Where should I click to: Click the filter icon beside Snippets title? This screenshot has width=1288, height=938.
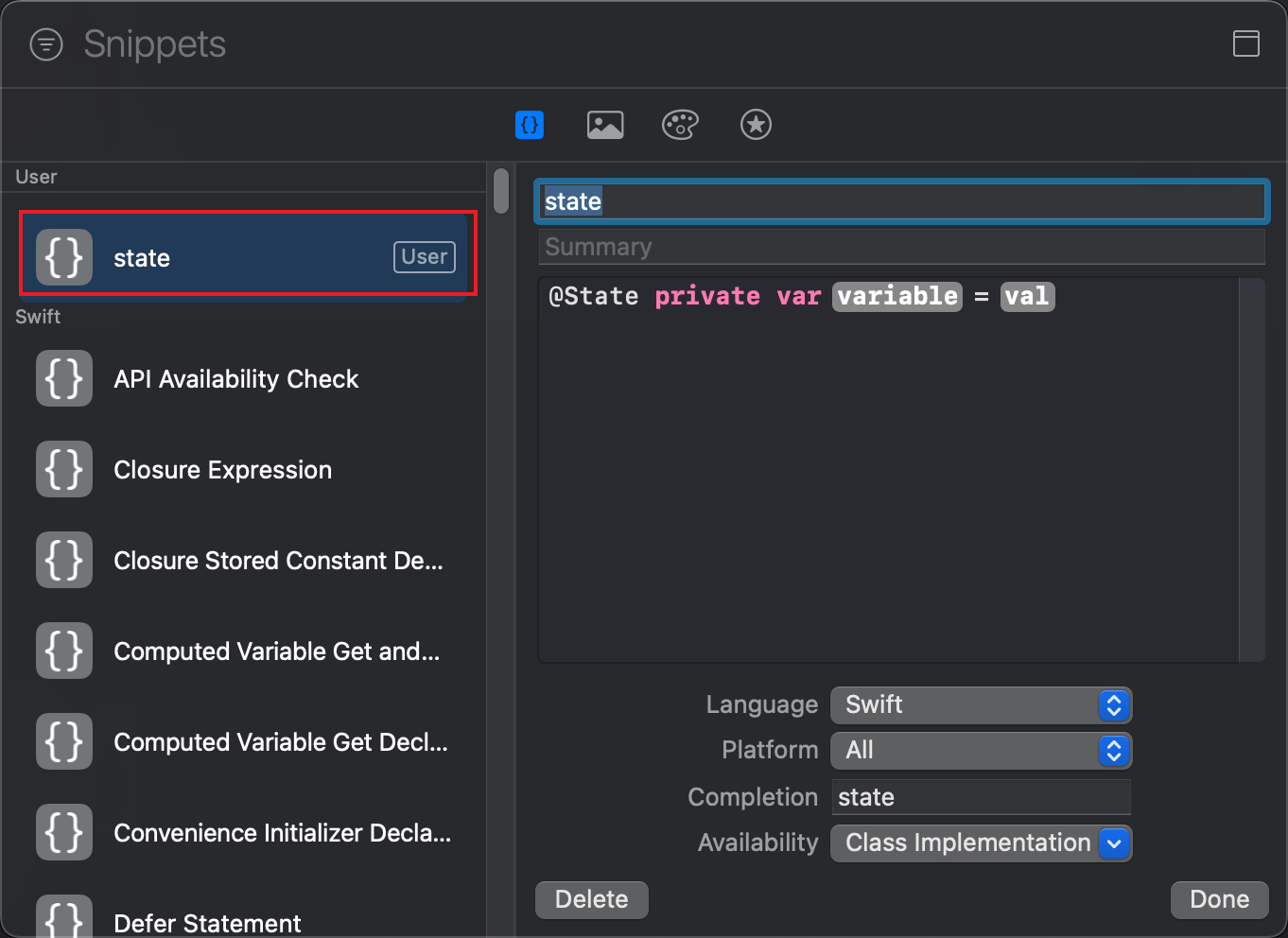pyautogui.click(x=45, y=43)
